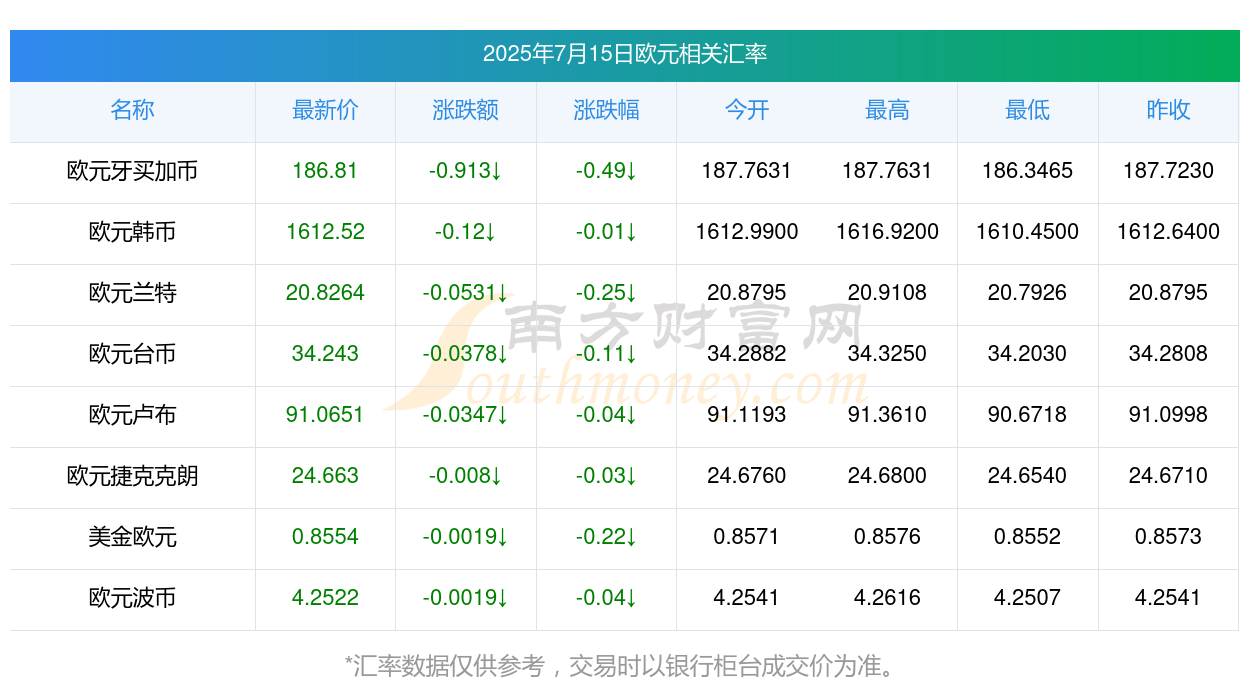Select latest price 20.8264

(325, 293)
